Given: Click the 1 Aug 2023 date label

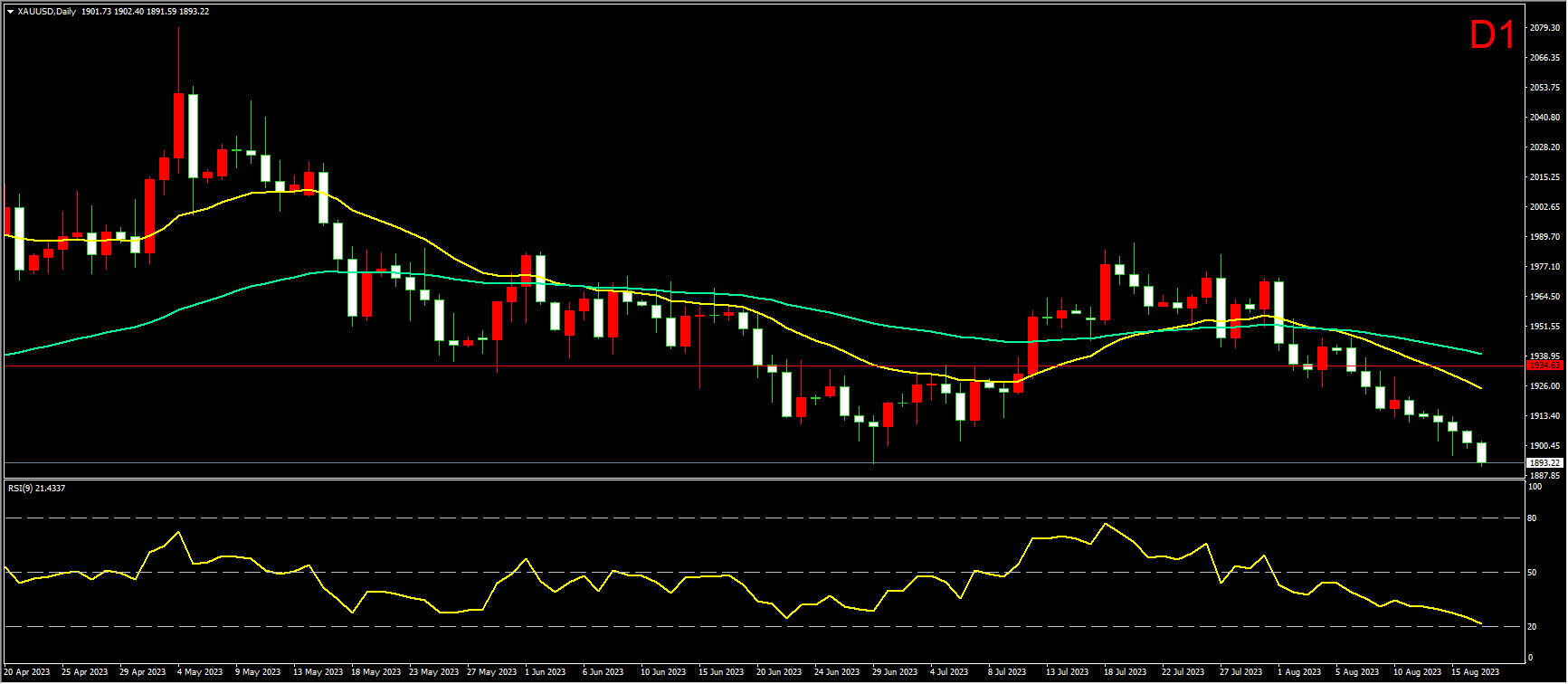Looking at the screenshot, I should pyautogui.click(x=1299, y=672).
